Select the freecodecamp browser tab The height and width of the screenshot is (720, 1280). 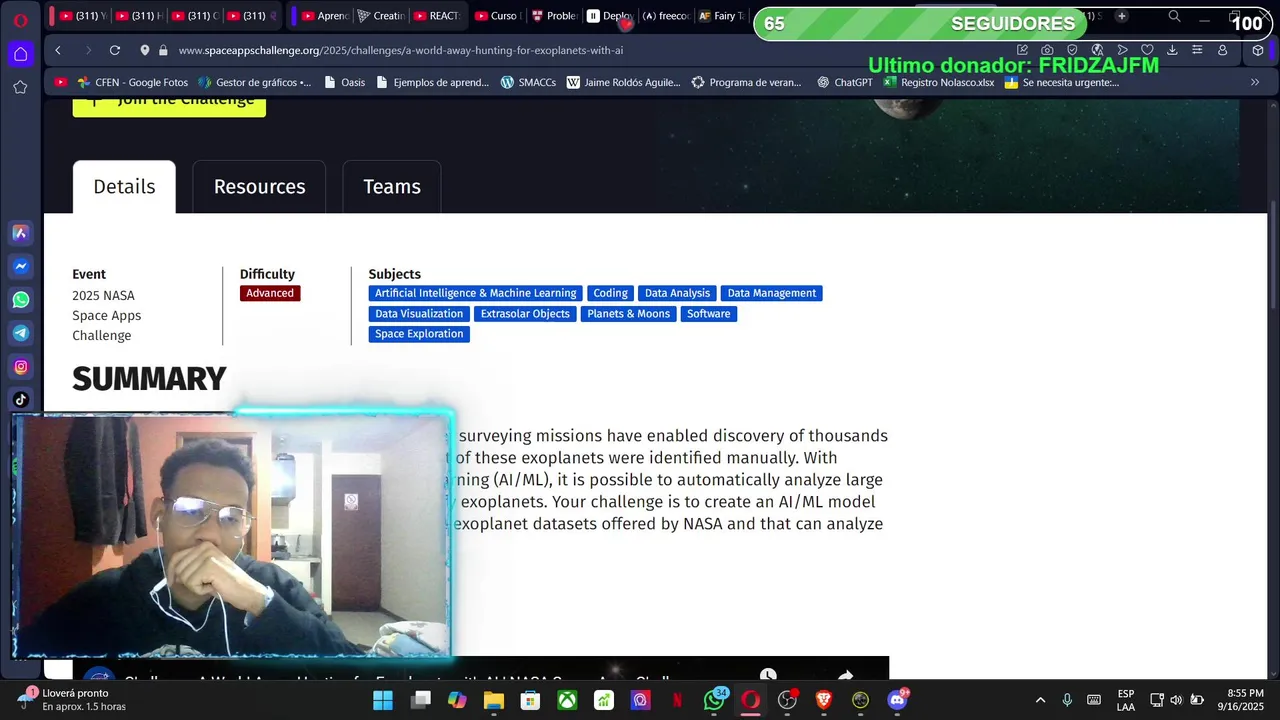coord(665,16)
